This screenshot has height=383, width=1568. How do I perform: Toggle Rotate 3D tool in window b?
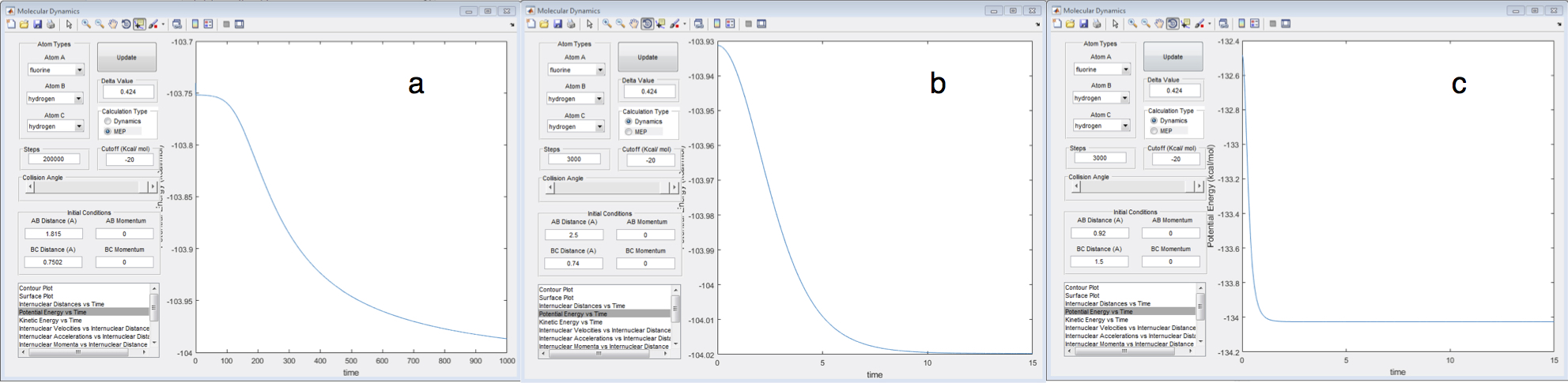pyautogui.click(x=647, y=24)
